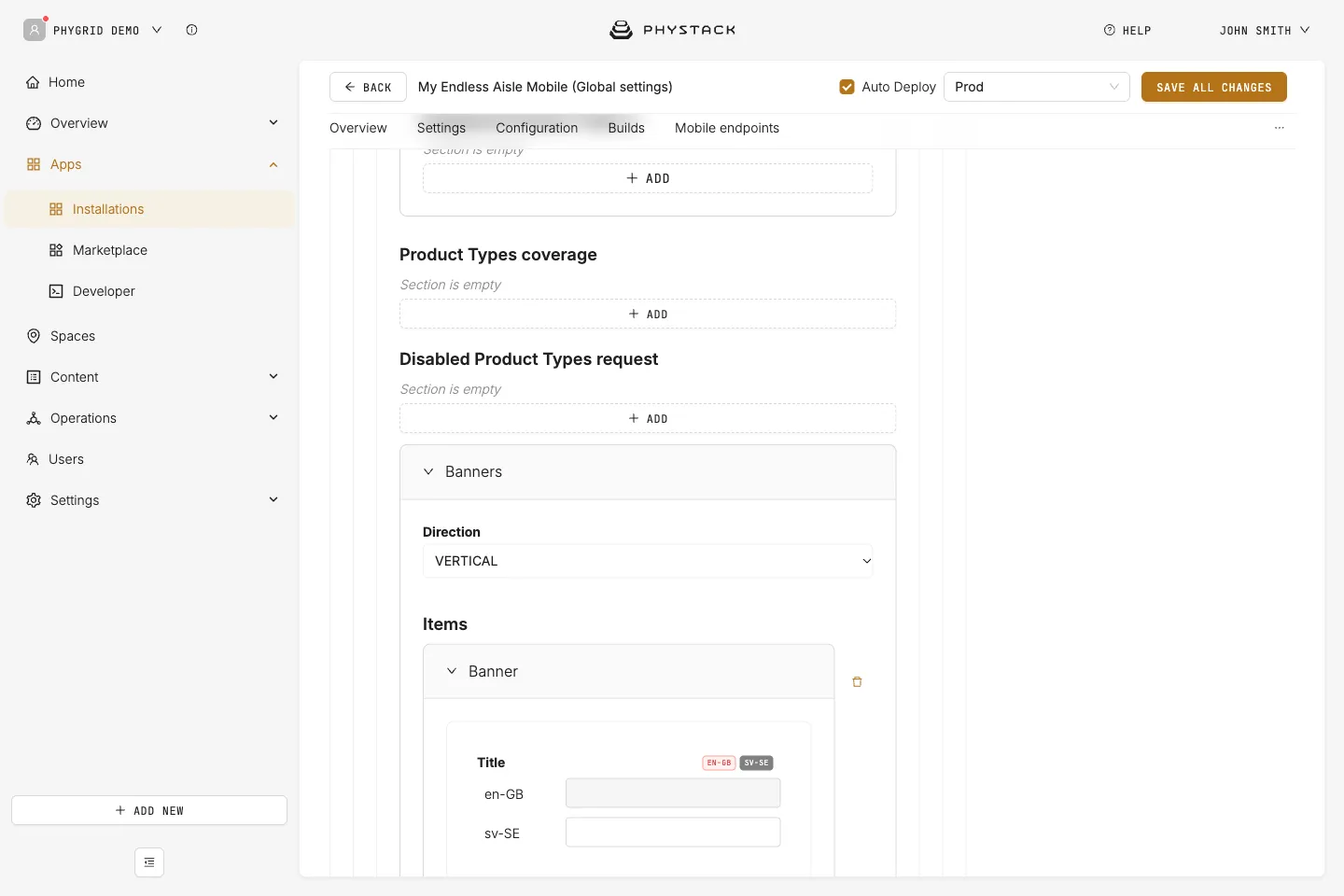Click the Phystack logo icon
1344x896 pixels.
621,30
